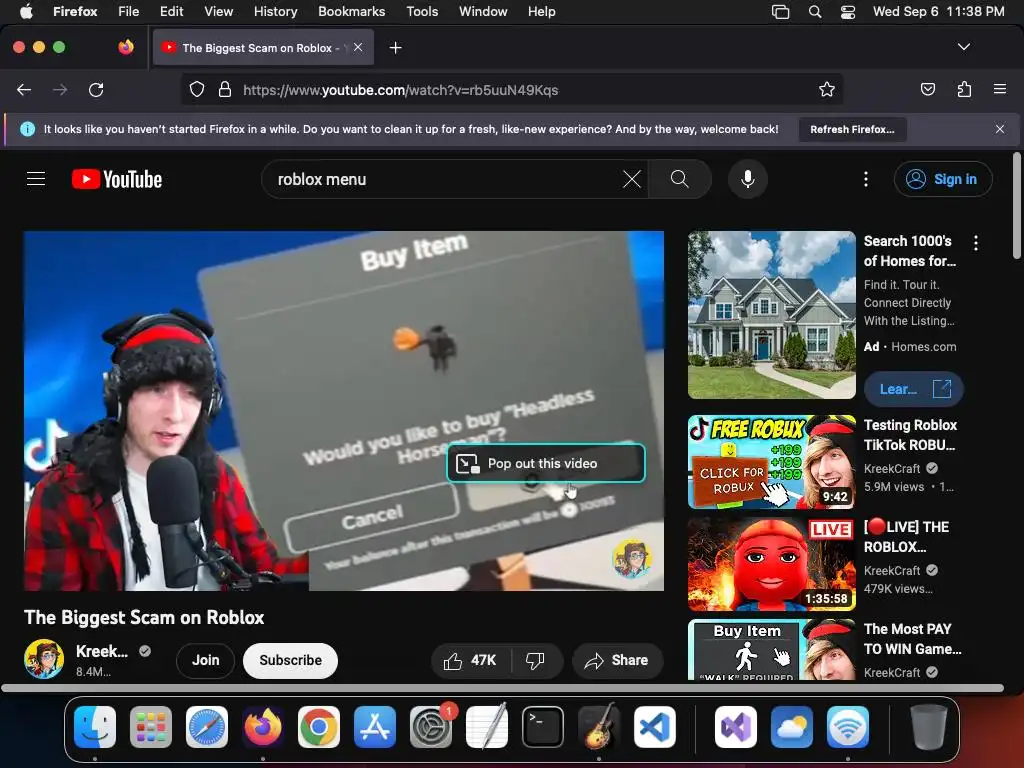The image size is (1024, 768).
Task: Open App Store from the Dock
Action: click(x=375, y=727)
